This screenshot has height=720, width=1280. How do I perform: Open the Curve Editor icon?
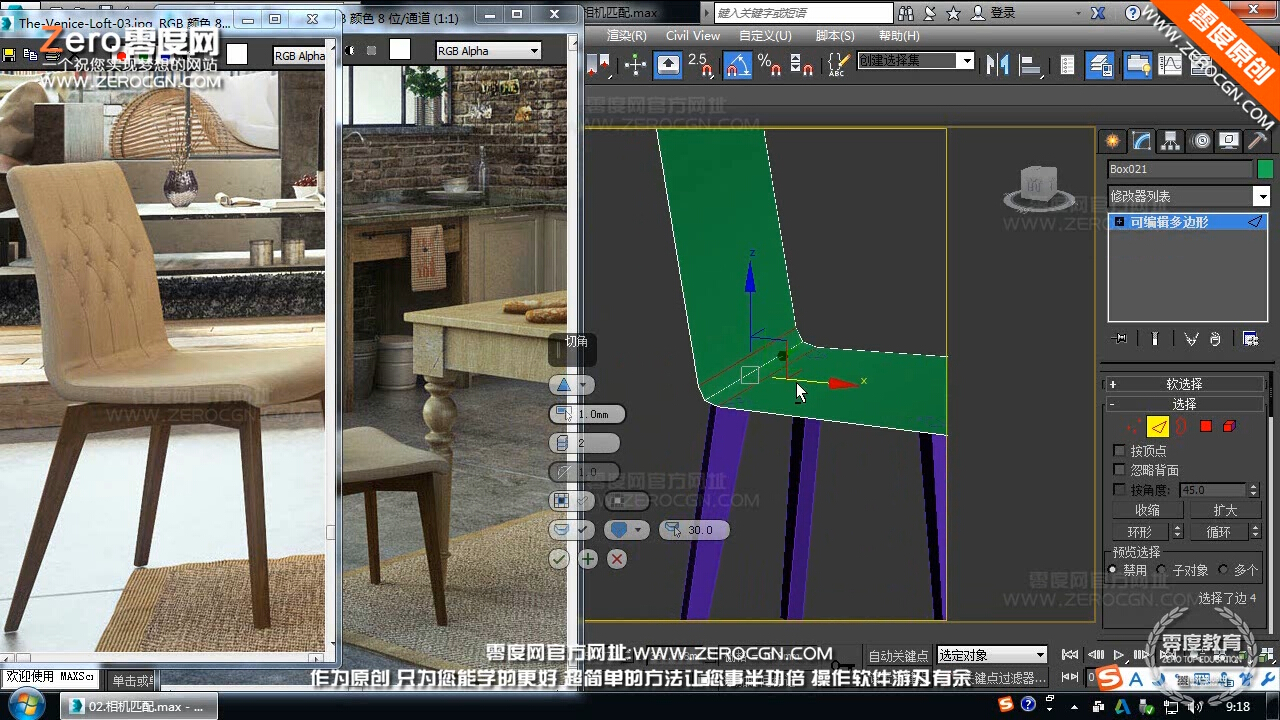tap(1170, 65)
